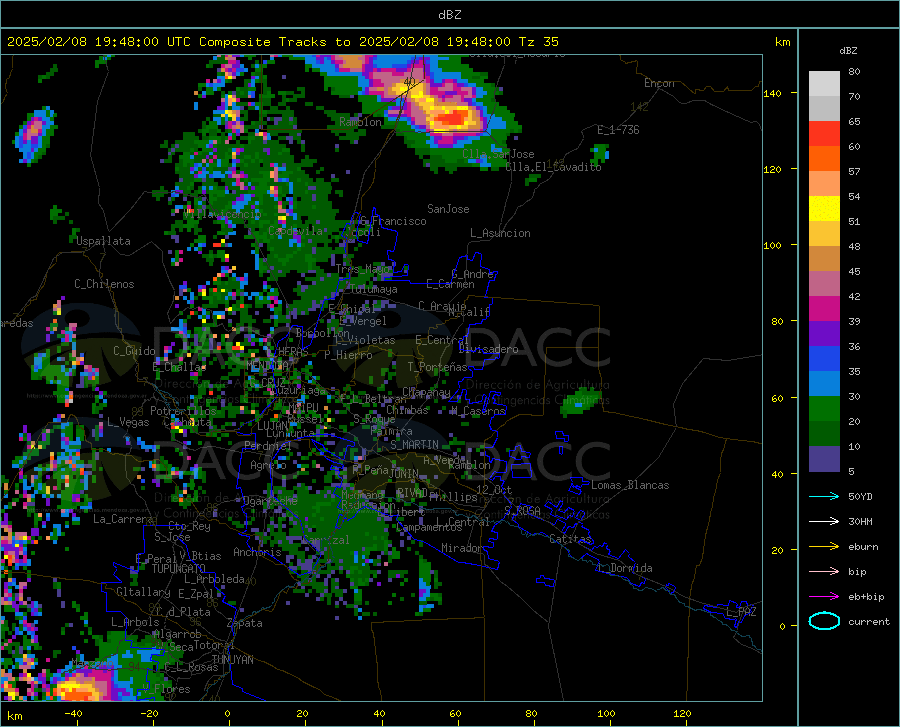Click the Capdevilla label
This screenshot has width=900, height=727.
point(296,231)
